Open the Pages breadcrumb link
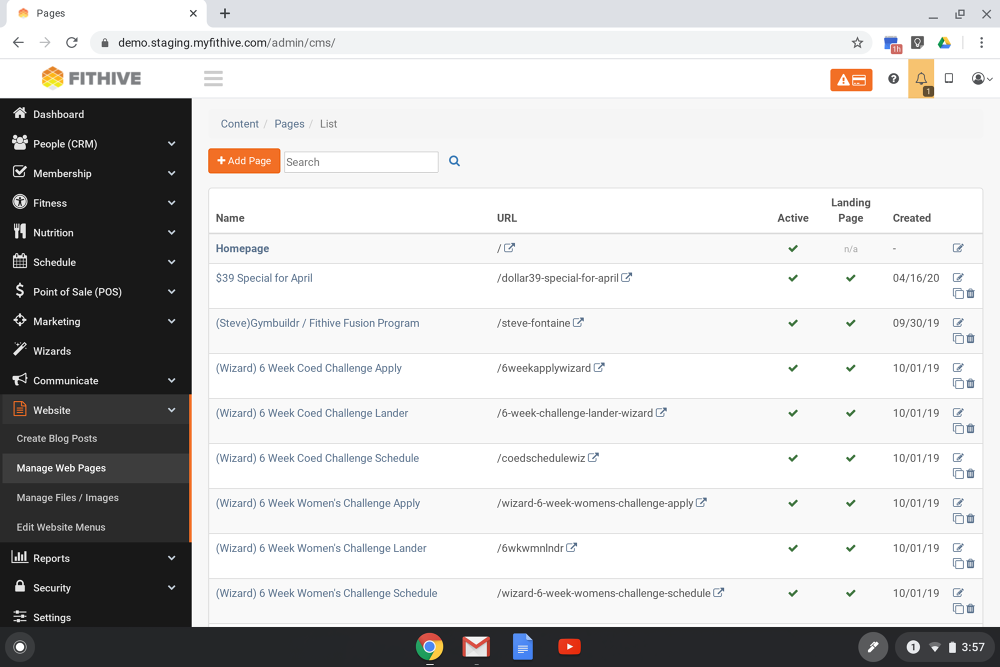The height and width of the screenshot is (667, 1000). pyautogui.click(x=289, y=123)
